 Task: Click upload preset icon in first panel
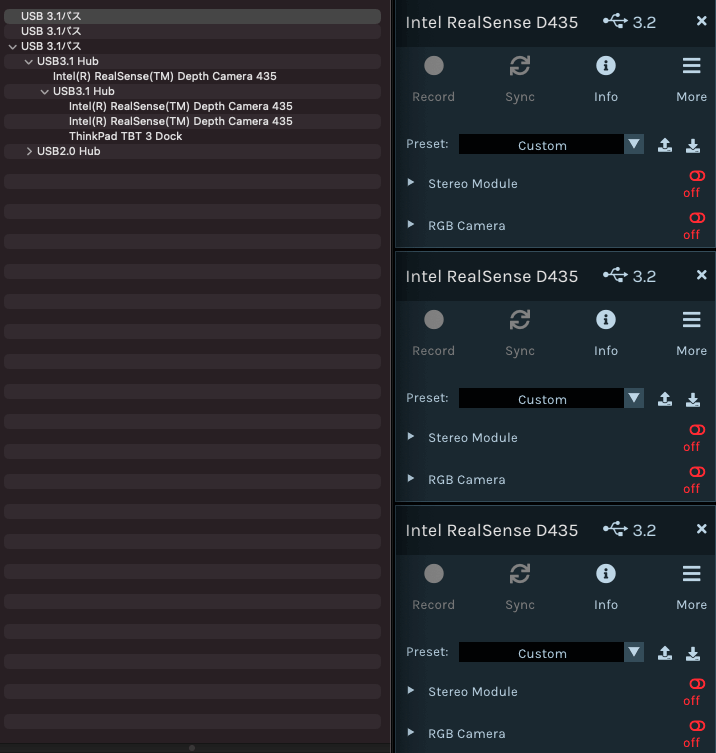click(x=665, y=145)
